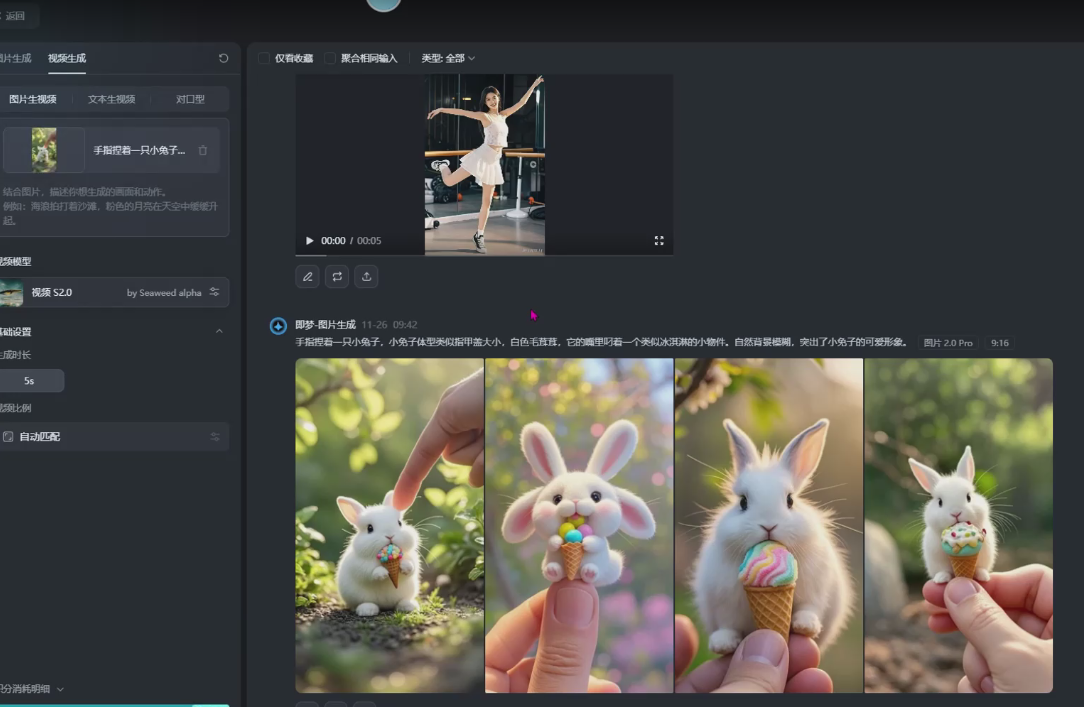Click the reset icon in panel header
The width and height of the screenshot is (1084, 707).
point(223,58)
